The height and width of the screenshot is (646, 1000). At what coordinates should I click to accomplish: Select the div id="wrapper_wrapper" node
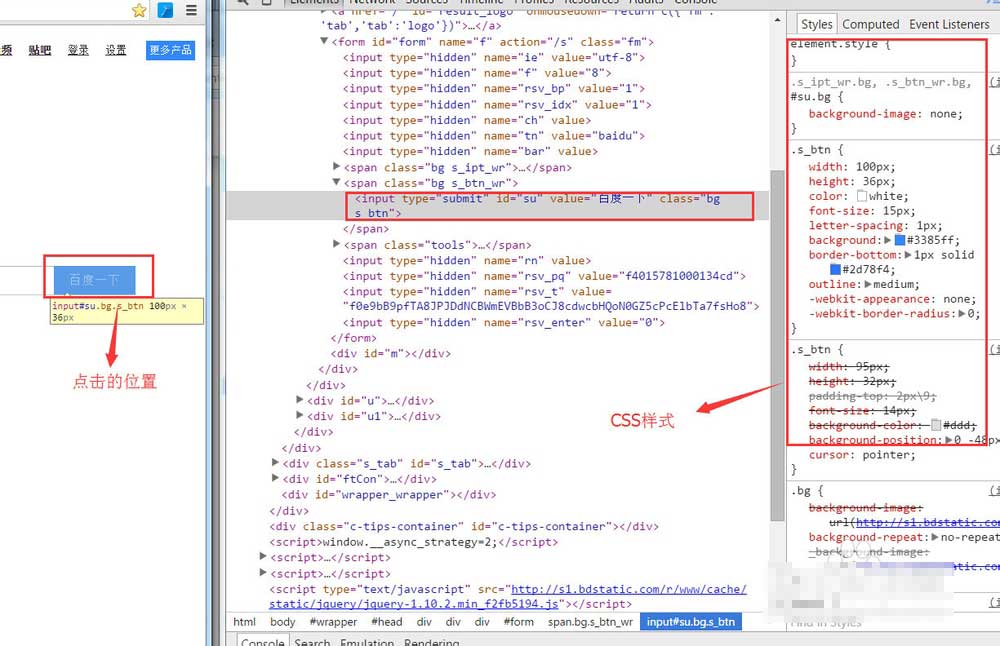click(389, 494)
